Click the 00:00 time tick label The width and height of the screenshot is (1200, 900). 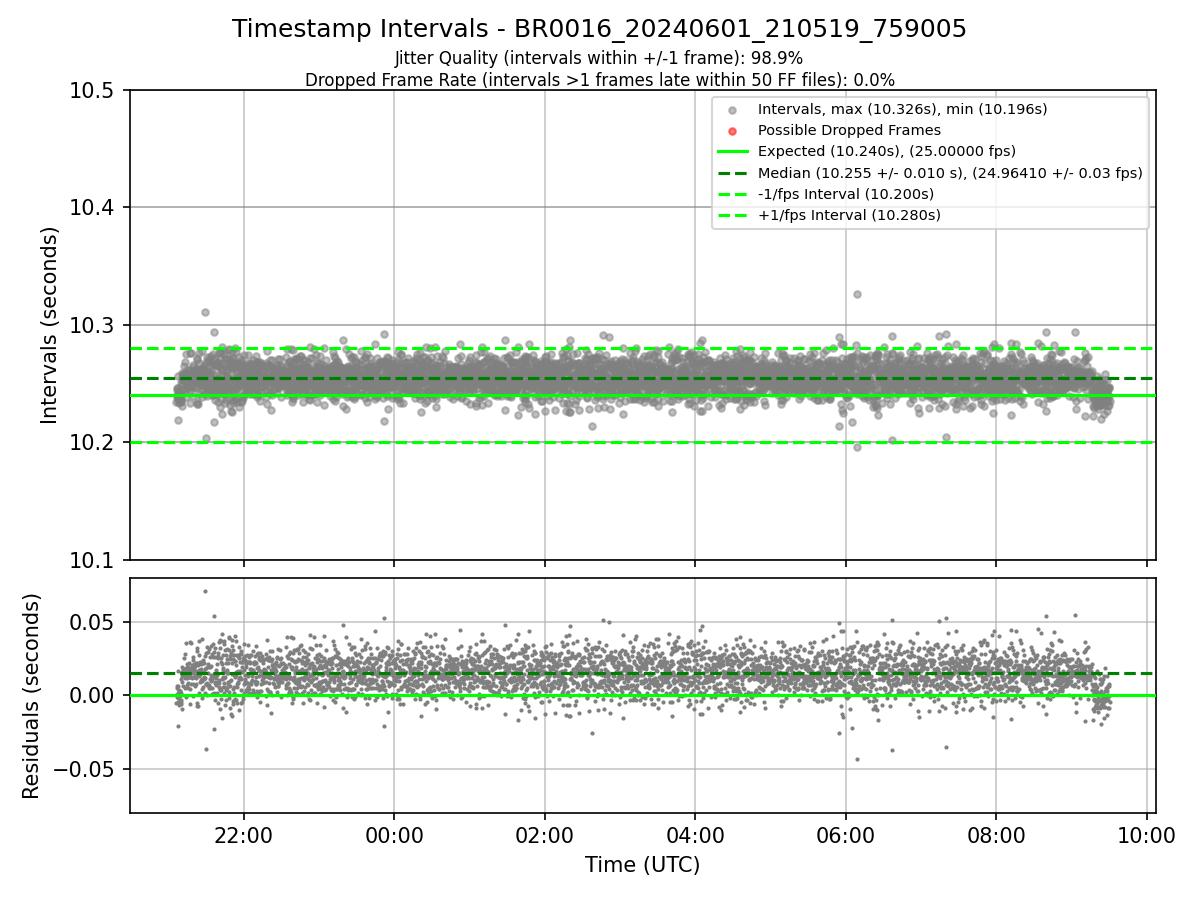[x=394, y=836]
